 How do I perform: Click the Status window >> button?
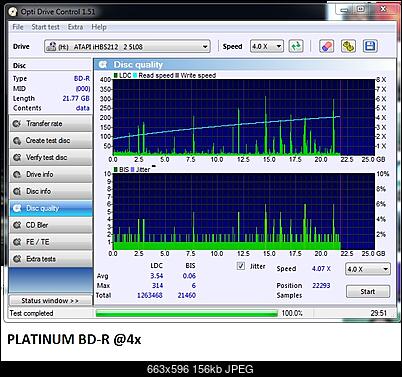(x=50, y=301)
